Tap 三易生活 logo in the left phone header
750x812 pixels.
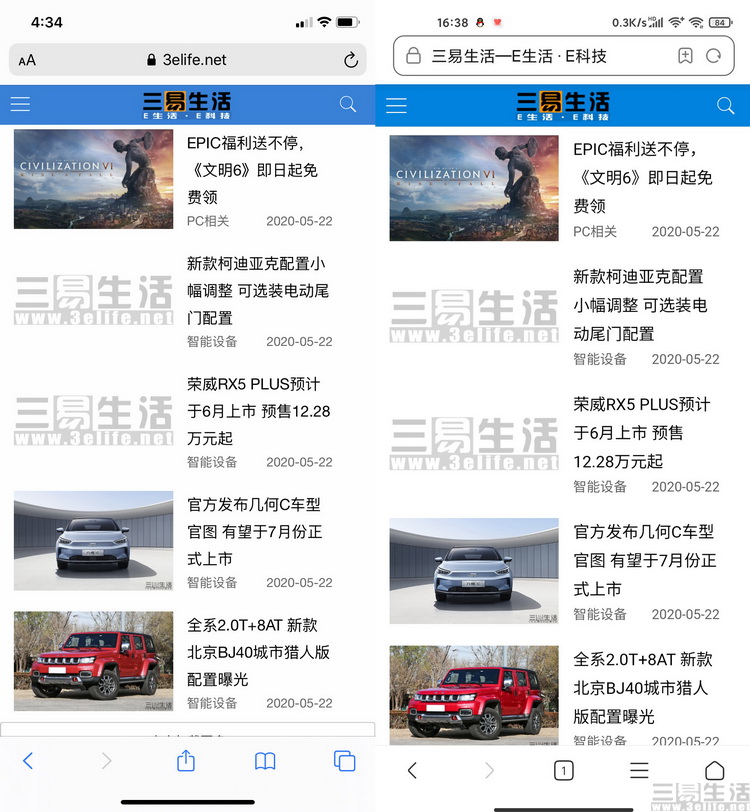coord(187,105)
